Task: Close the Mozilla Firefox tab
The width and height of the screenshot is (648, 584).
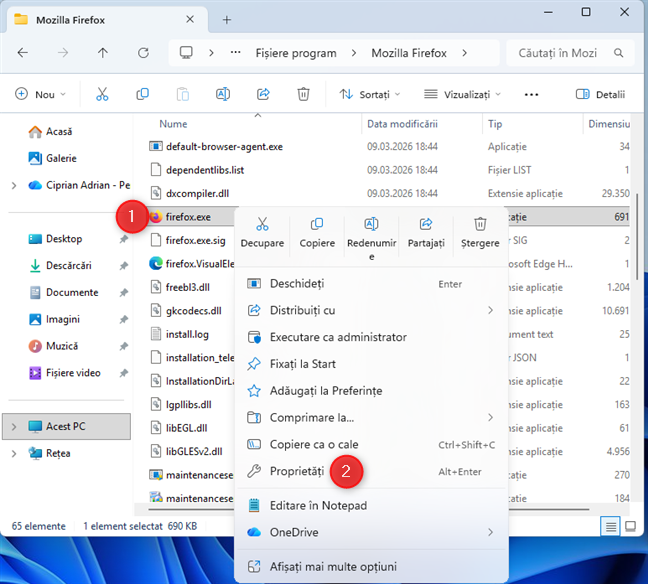Action: [x=190, y=19]
